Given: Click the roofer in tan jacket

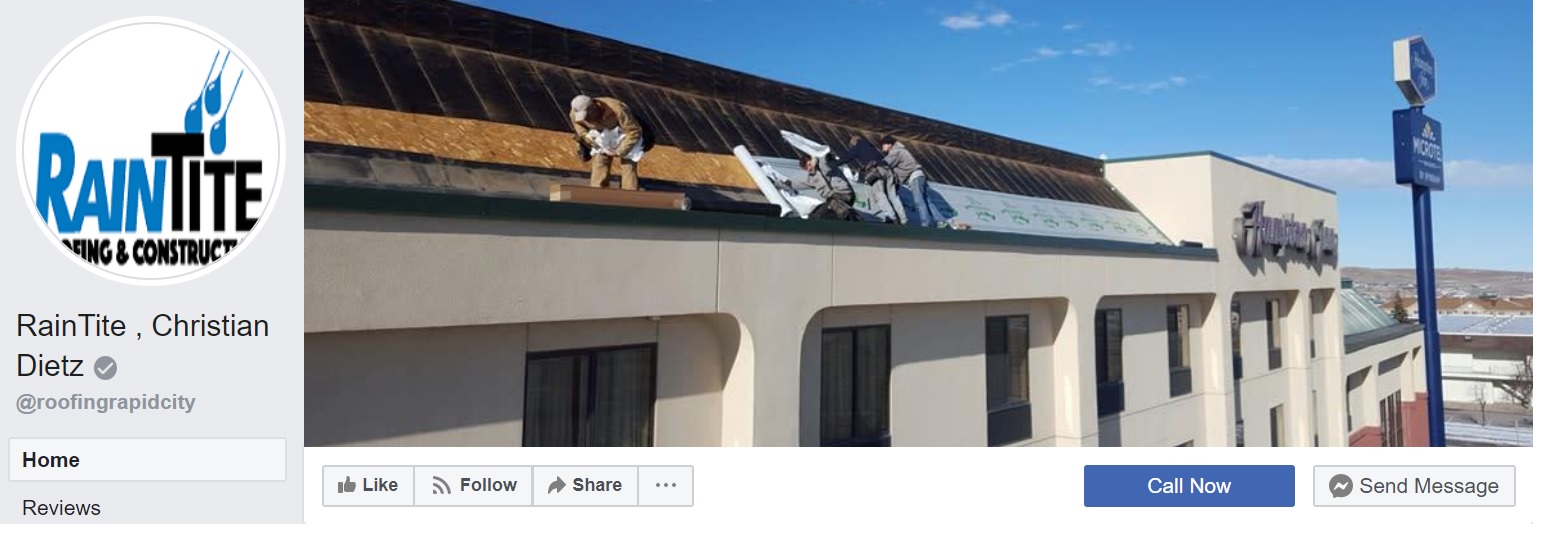Looking at the screenshot, I should point(609,141).
